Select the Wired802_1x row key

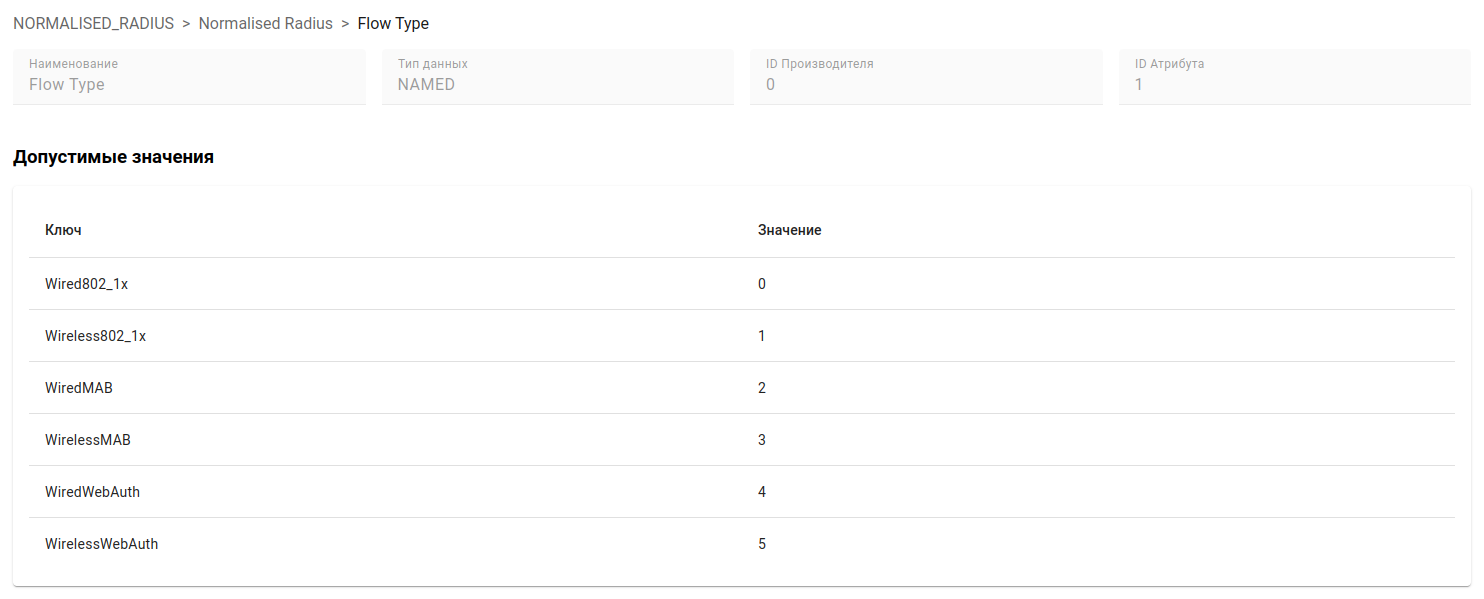pos(86,284)
